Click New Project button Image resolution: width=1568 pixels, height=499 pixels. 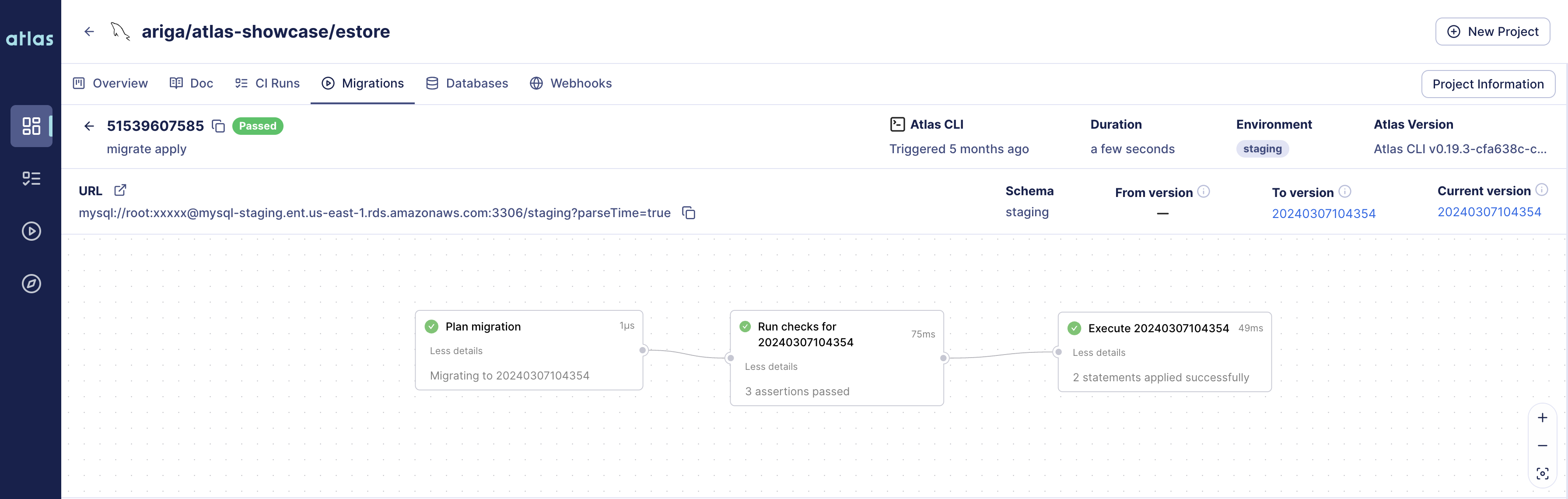(x=1494, y=30)
